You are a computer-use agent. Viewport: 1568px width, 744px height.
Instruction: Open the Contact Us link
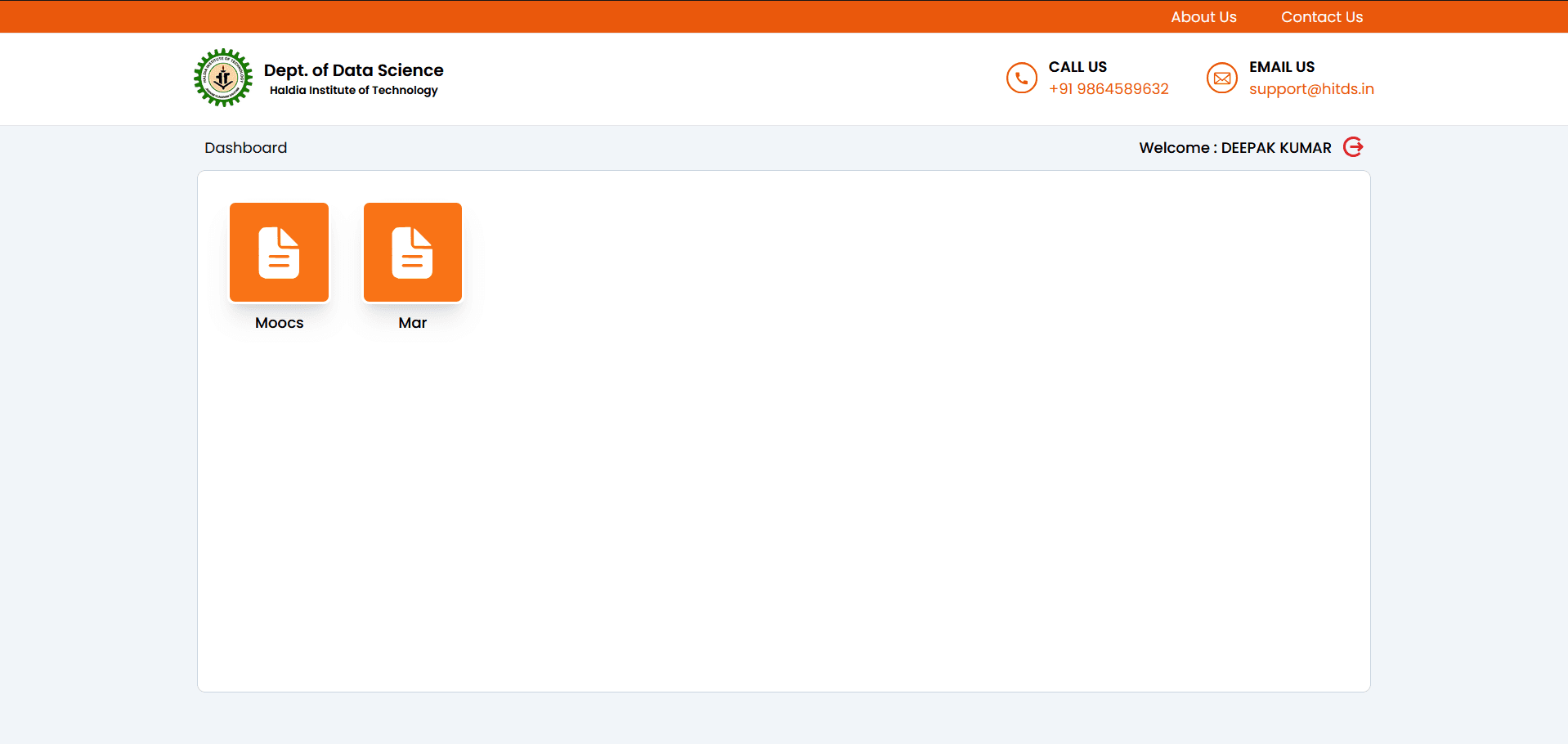pos(1322,17)
